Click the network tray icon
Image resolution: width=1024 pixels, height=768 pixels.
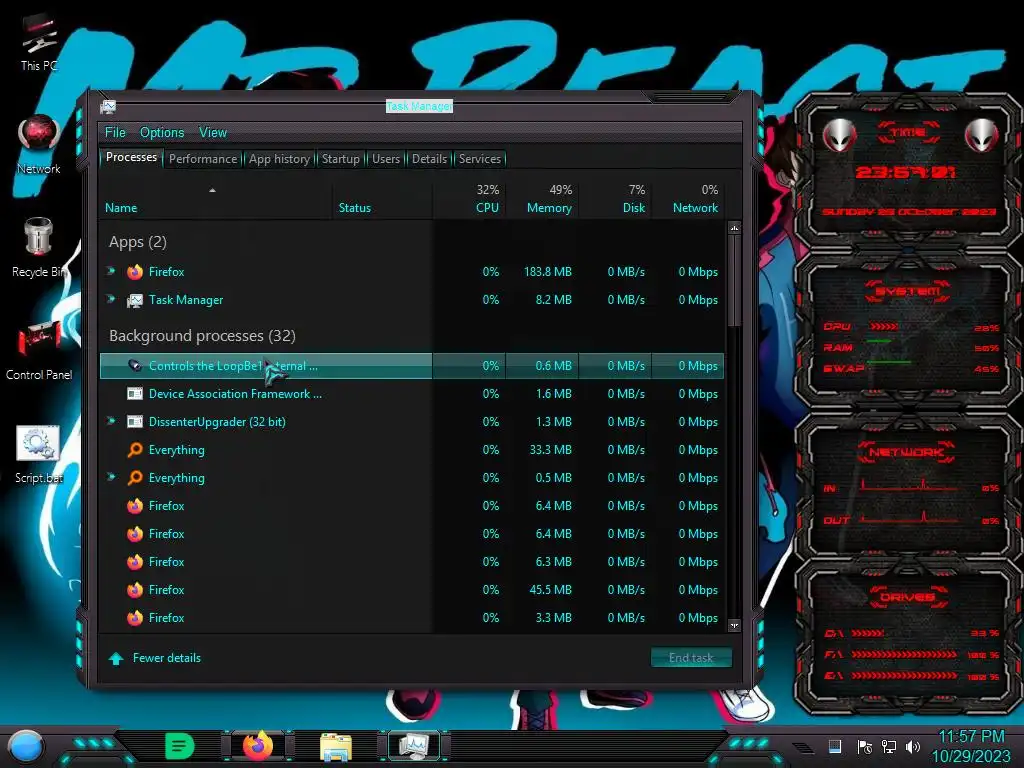(889, 746)
